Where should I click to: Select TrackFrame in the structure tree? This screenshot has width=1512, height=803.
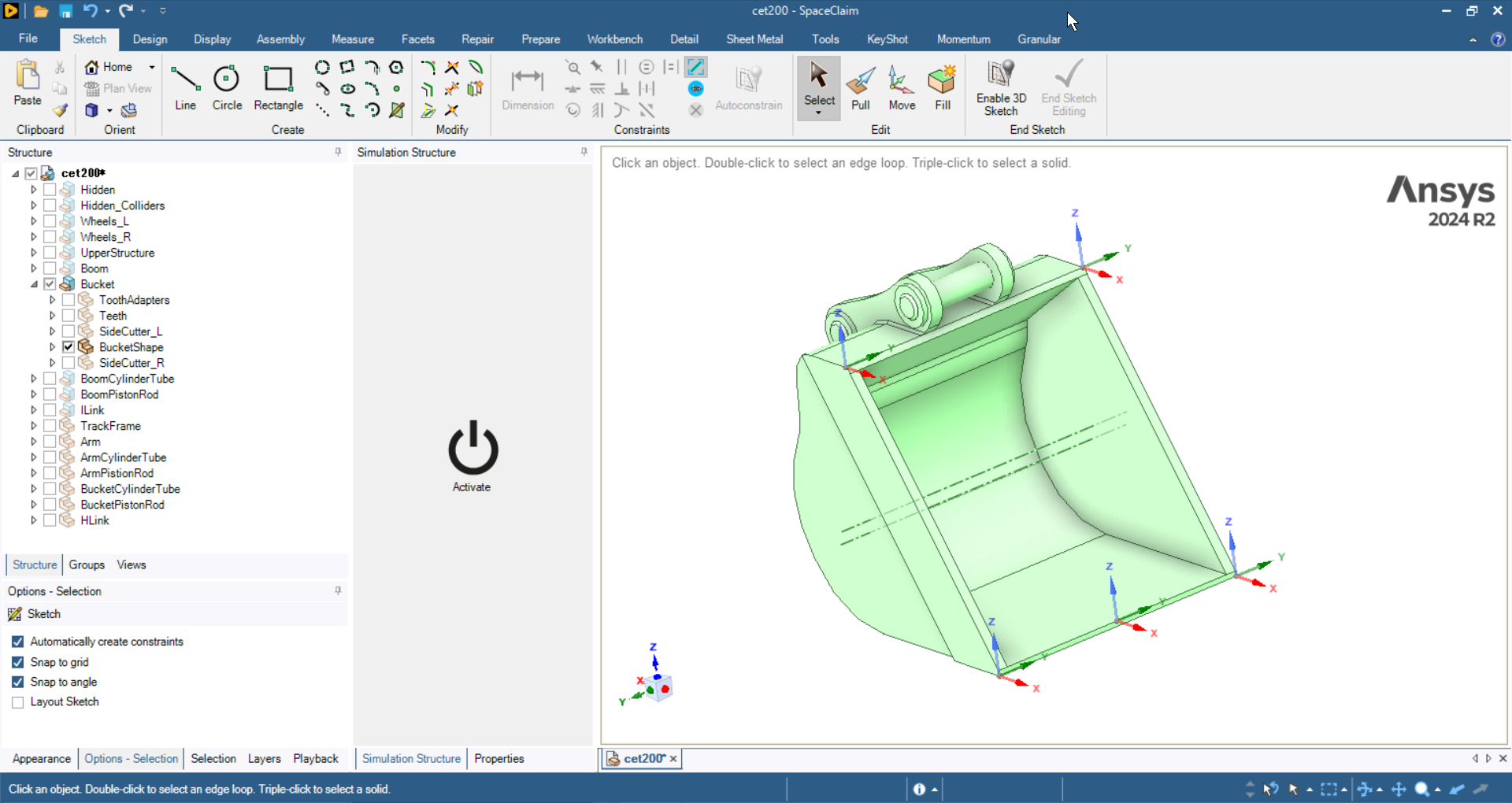click(x=110, y=426)
